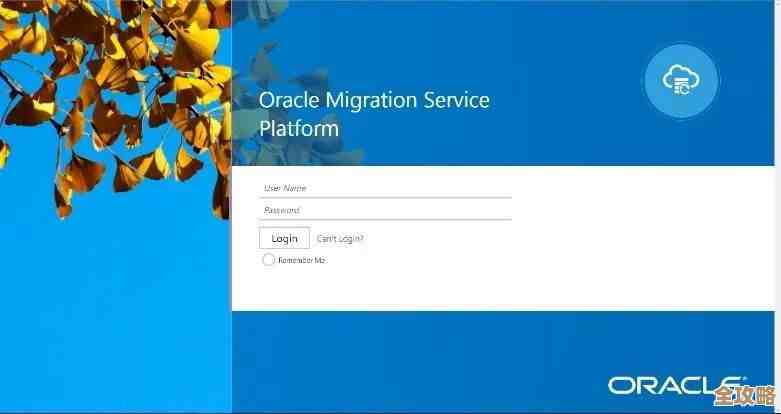This screenshot has width=781, height=414.
Task: Click the "Oracle" word in the page title
Action: point(286,100)
